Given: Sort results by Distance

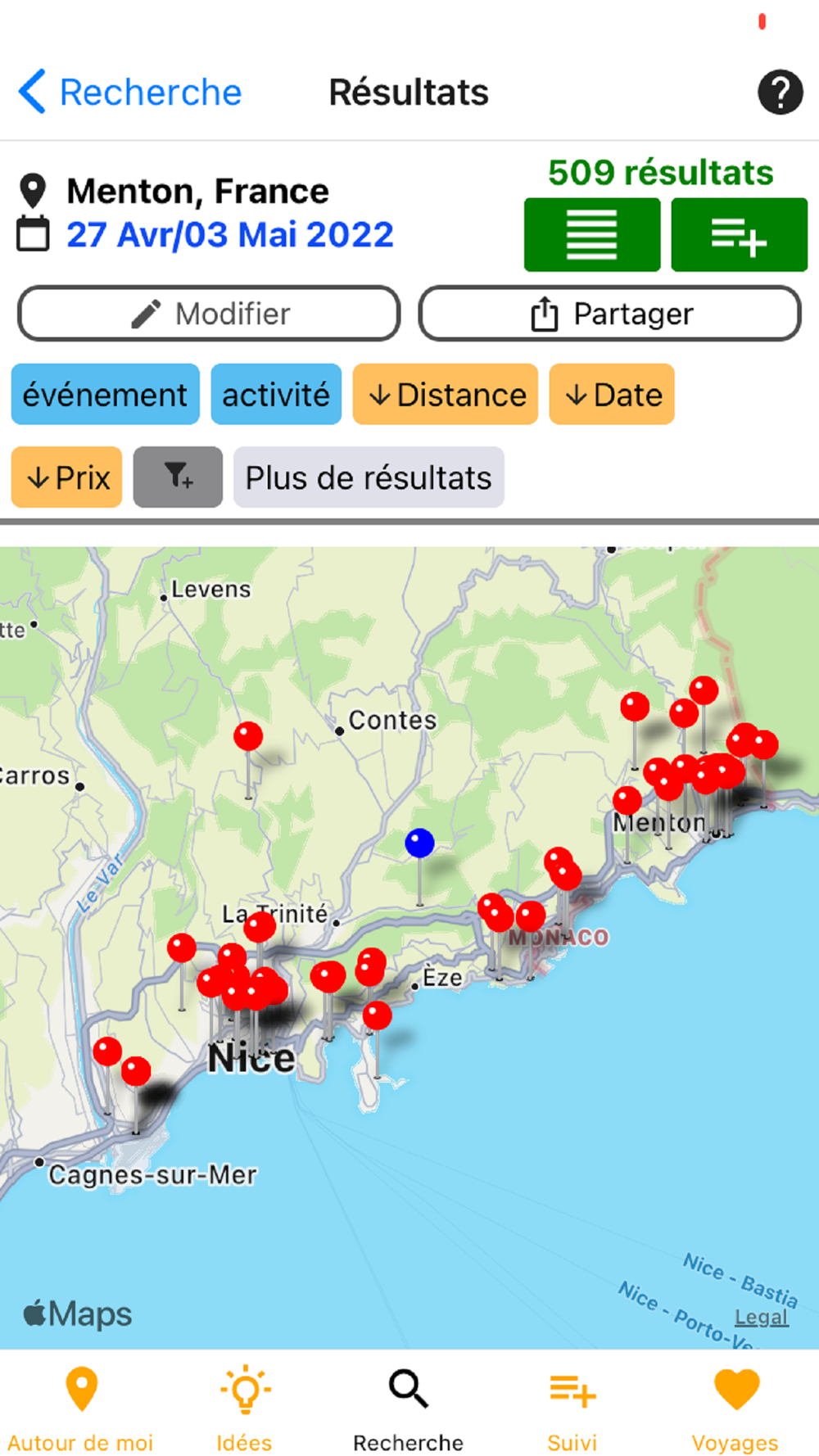Looking at the screenshot, I should (x=446, y=395).
